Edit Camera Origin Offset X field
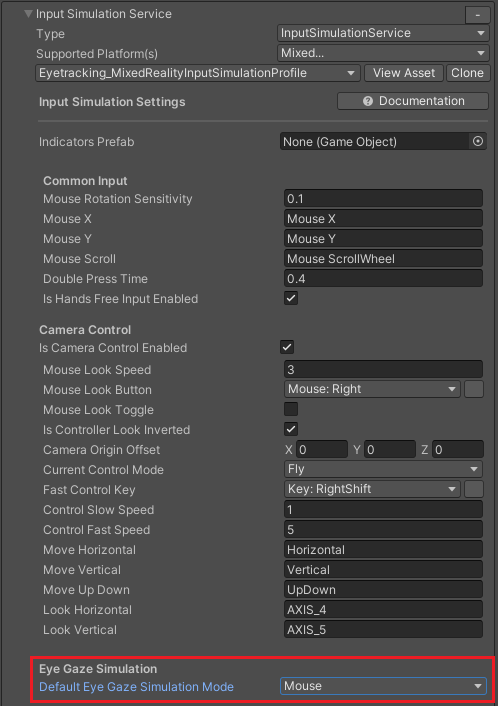This screenshot has width=498, height=706. tap(321, 449)
